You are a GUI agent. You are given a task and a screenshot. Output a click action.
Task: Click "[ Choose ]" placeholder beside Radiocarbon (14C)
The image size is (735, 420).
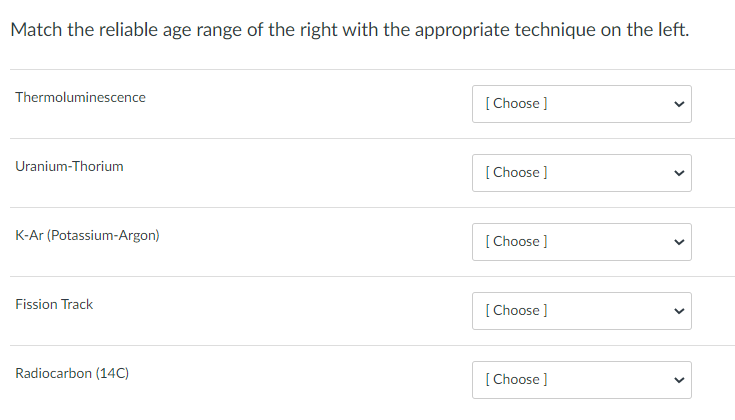(515, 380)
